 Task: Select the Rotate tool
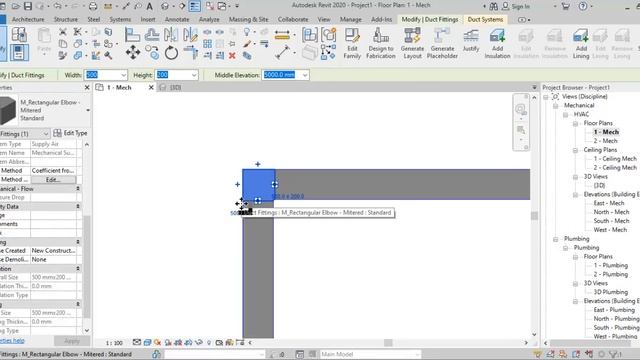[x=171, y=53]
